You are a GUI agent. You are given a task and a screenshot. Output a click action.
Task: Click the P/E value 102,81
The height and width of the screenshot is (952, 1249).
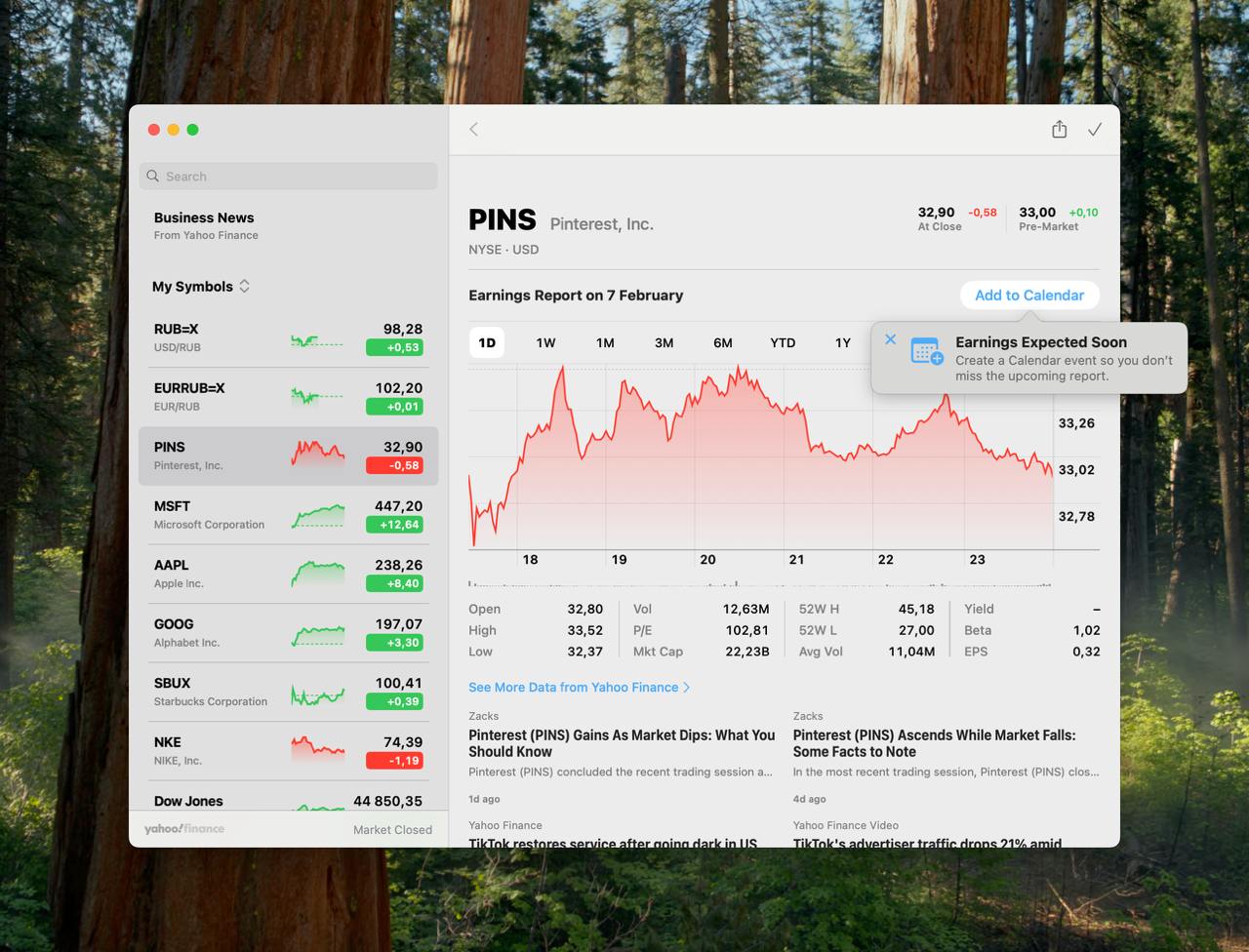pyautogui.click(x=747, y=630)
